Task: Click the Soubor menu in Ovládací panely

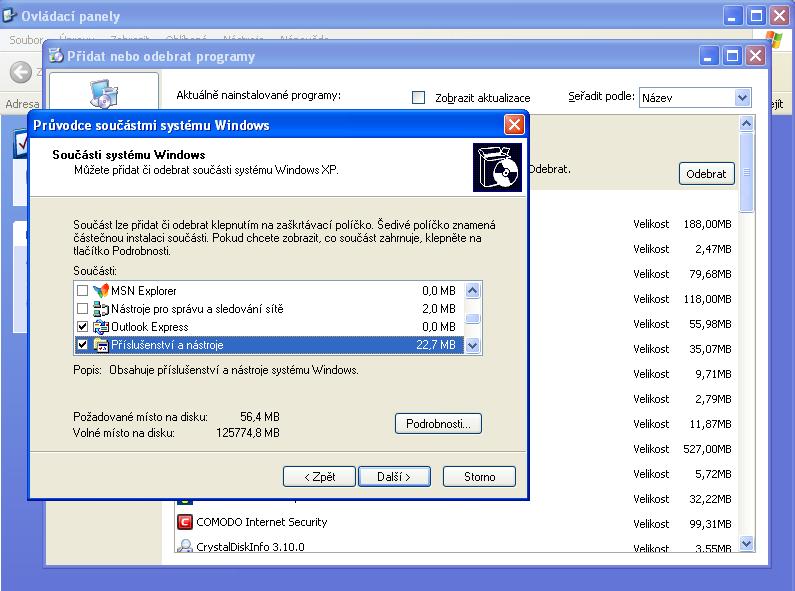Action: coord(25,40)
